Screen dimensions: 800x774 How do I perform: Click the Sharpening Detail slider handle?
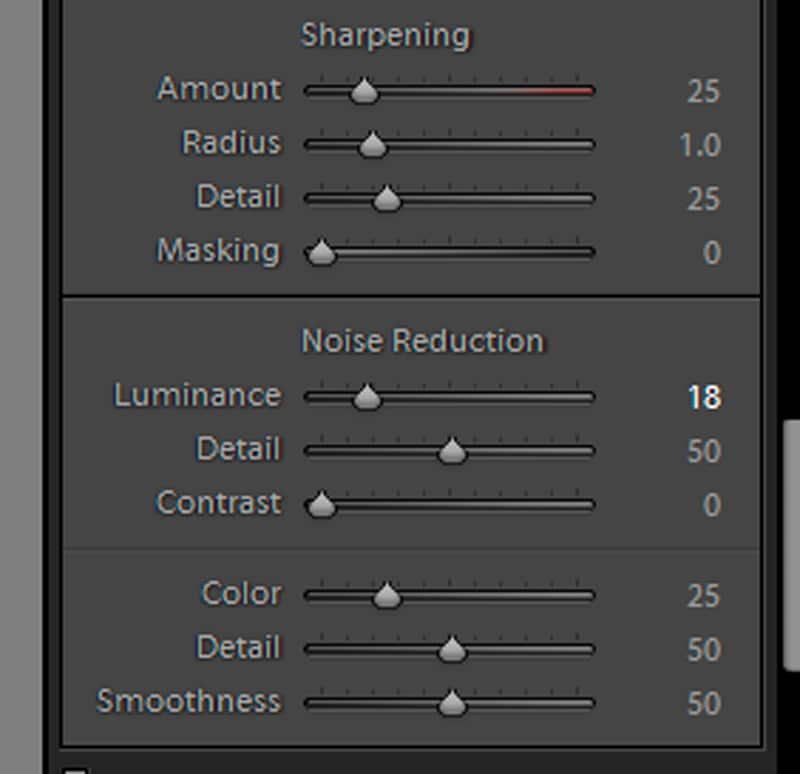click(386, 200)
